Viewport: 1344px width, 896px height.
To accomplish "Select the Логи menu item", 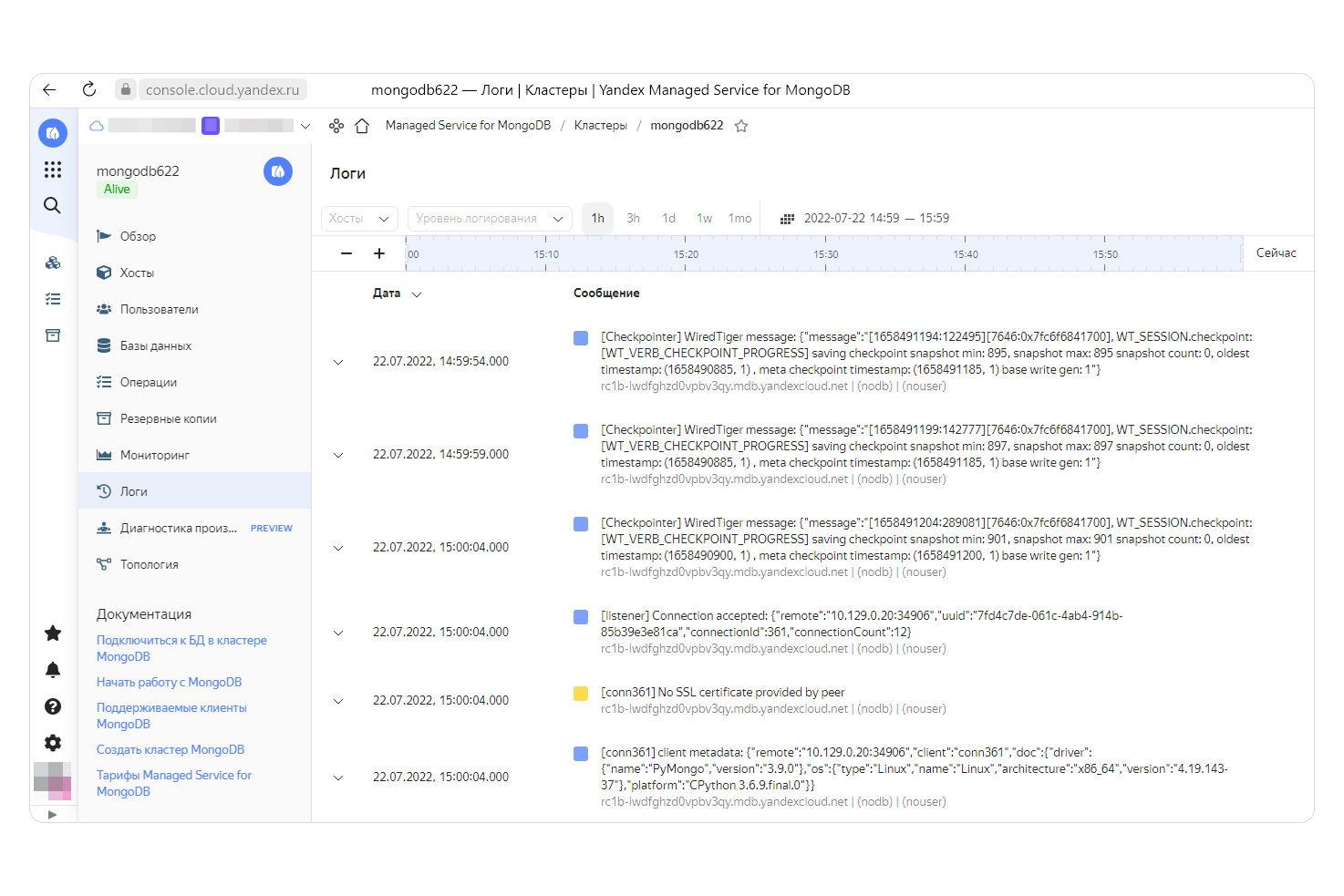I will coord(194,491).
